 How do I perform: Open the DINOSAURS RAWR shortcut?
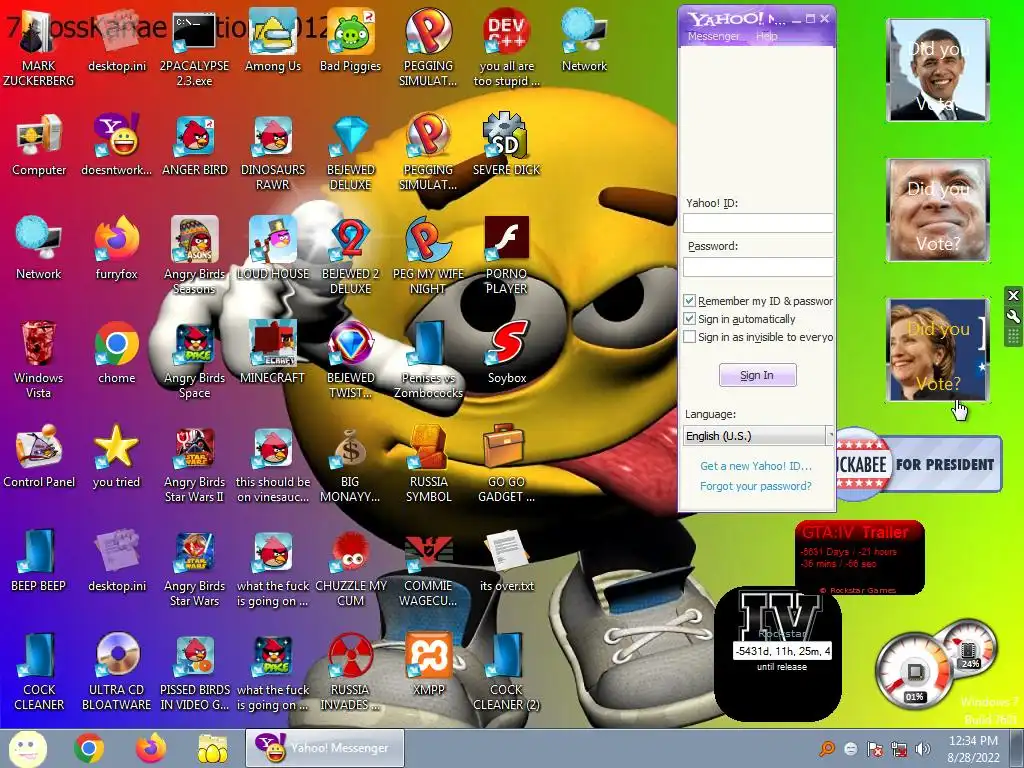click(272, 153)
